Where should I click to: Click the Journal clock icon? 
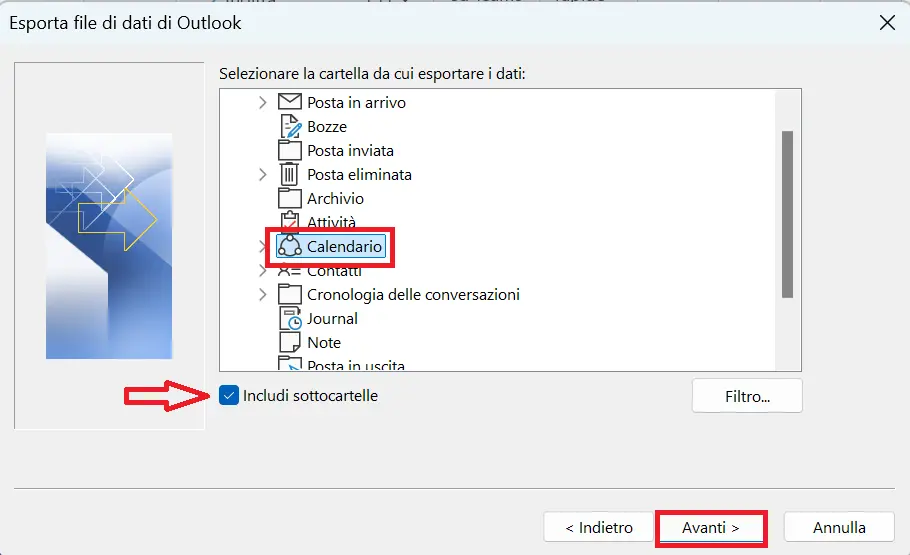click(x=290, y=319)
